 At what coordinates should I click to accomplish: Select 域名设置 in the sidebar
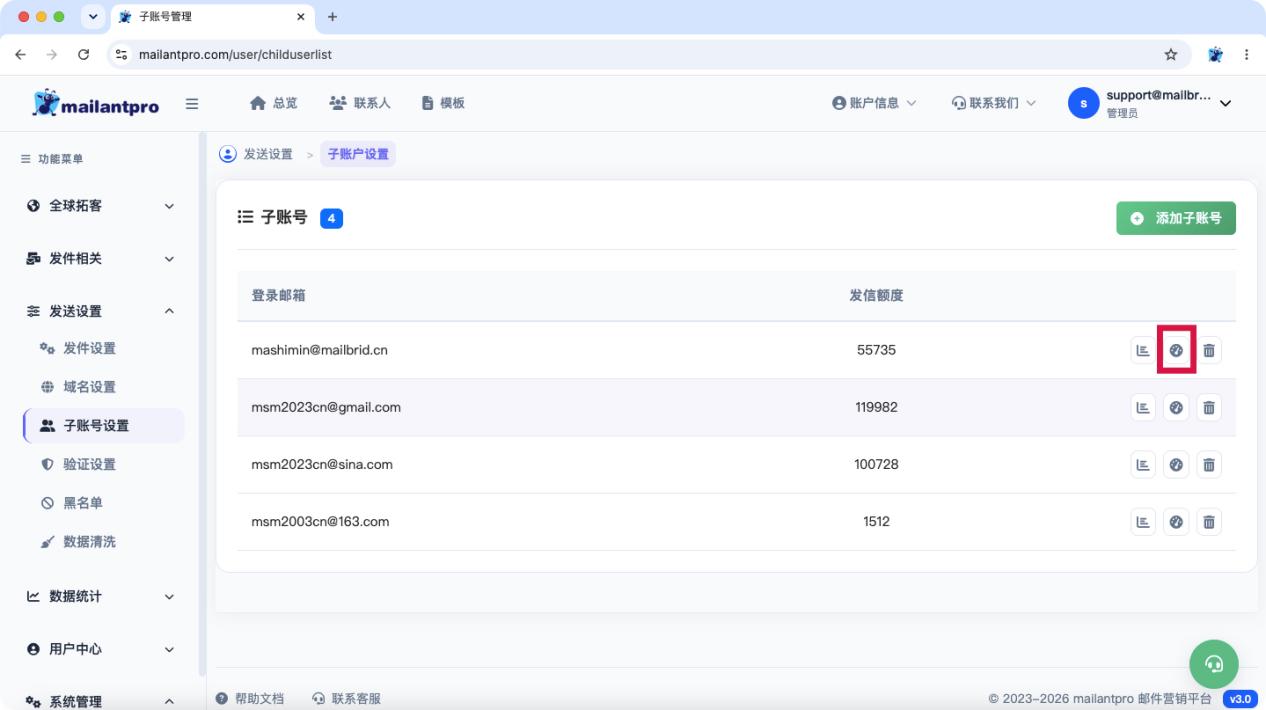pyautogui.click(x=90, y=387)
